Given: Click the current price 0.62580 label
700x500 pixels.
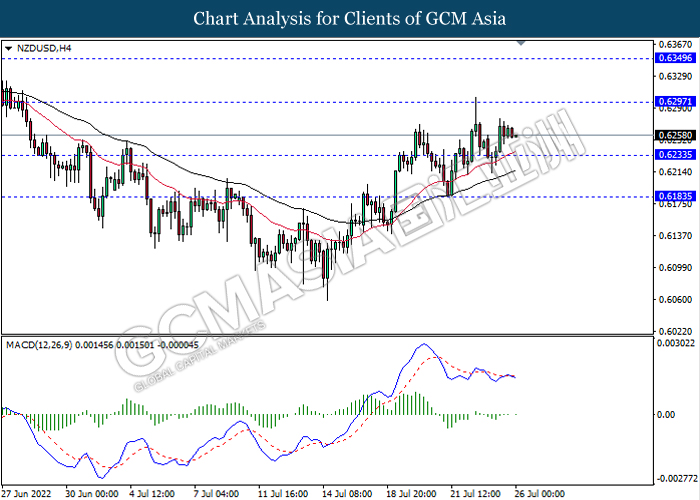Looking at the screenshot, I should [675, 135].
